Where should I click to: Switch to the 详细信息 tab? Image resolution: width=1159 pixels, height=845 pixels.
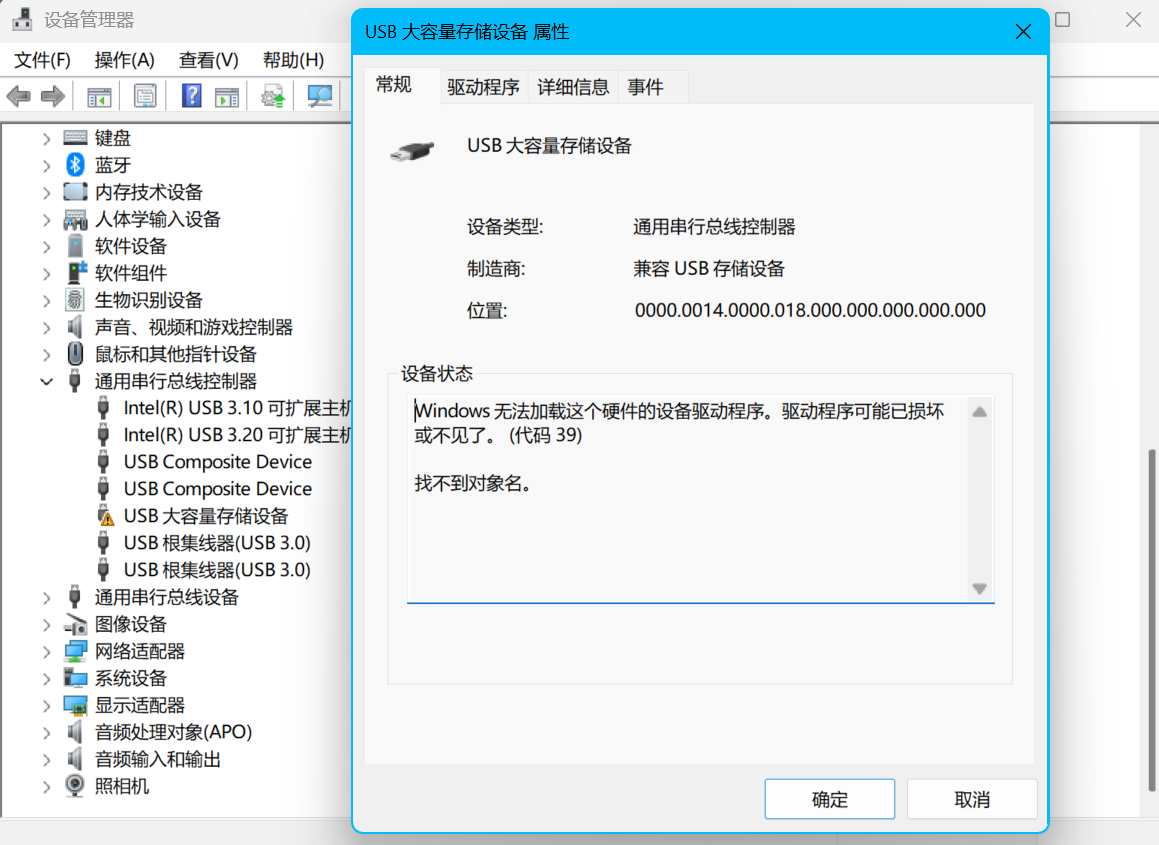coord(573,87)
